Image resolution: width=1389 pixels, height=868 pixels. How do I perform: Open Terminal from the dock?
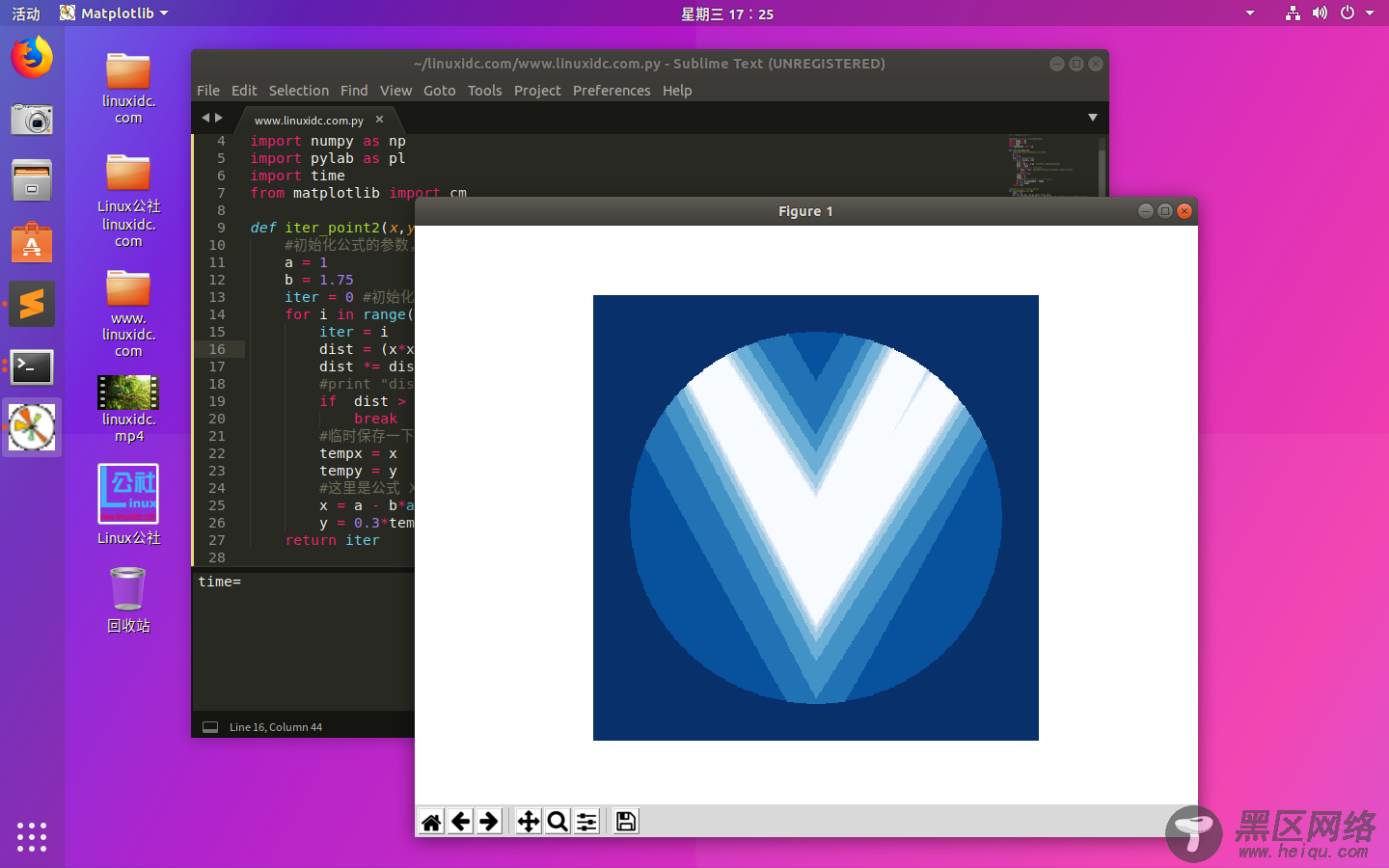click(x=32, y=366)
